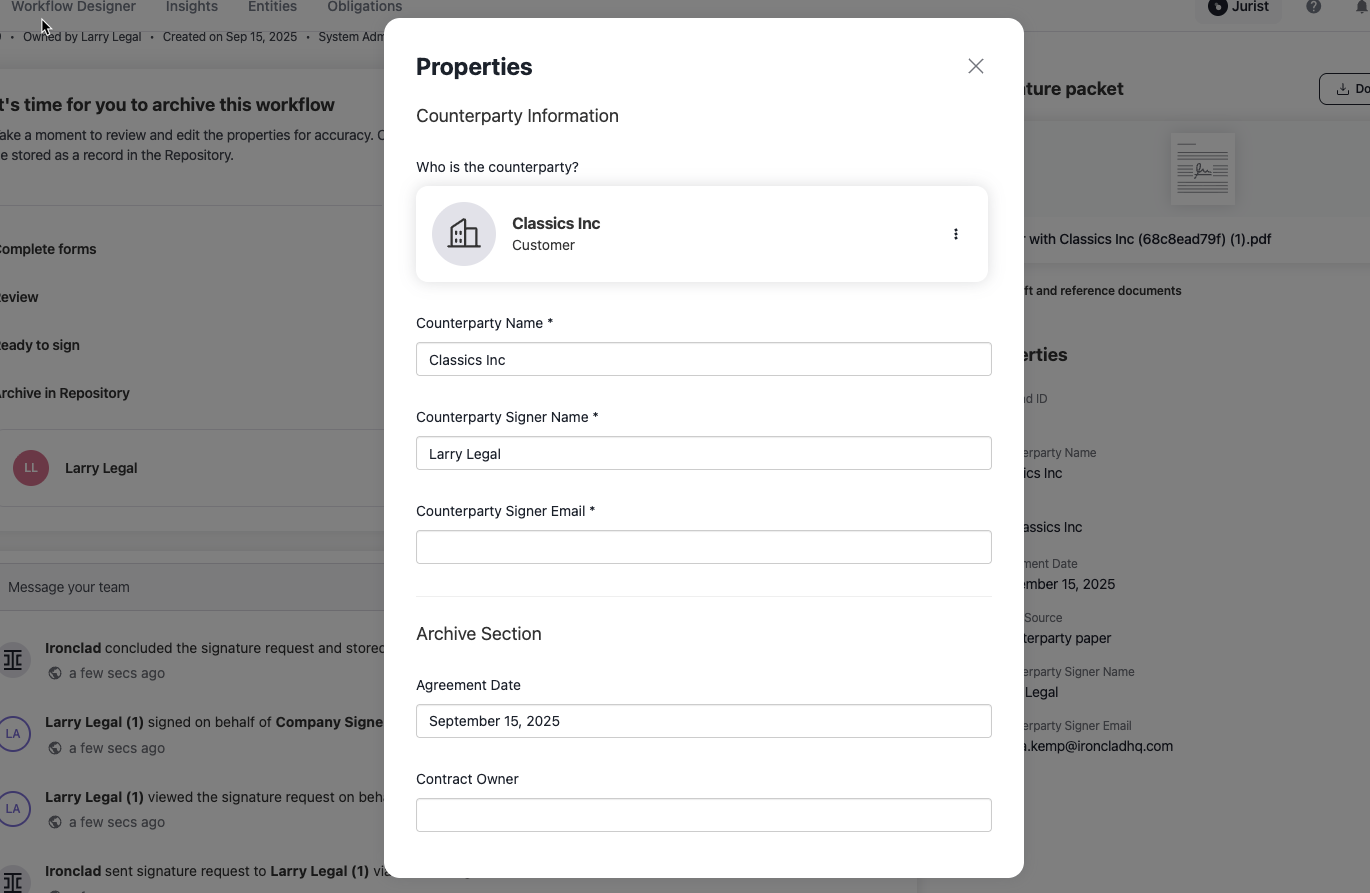Click the PDF document thumbnail

pyautogui.click(x=1202, y=168)
